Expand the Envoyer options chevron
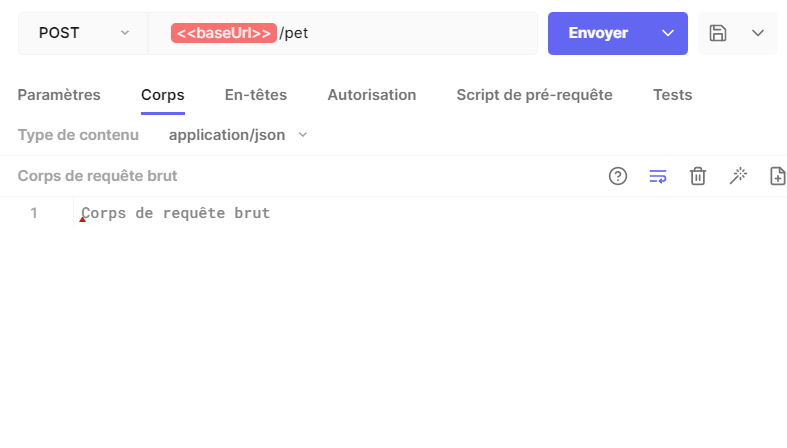The width and height of the screenshot is (787, 448). (x=668, y=33)
